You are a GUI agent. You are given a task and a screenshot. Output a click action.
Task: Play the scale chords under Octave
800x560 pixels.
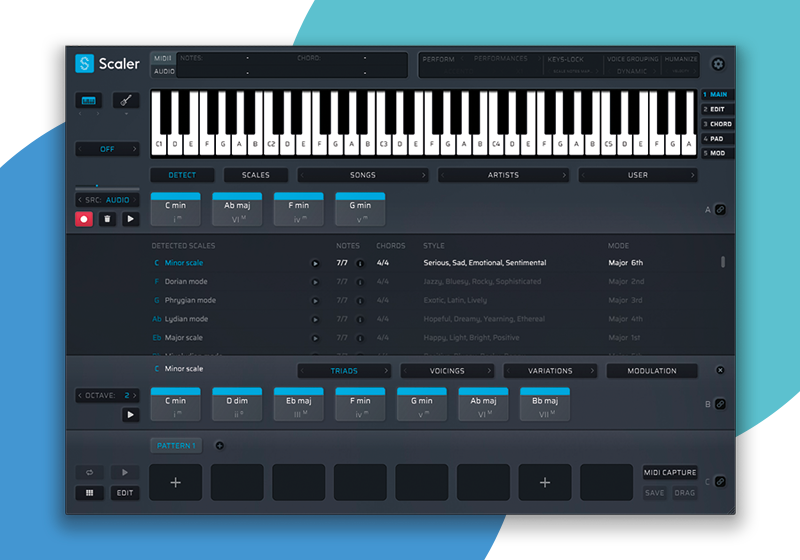[131, 415]
